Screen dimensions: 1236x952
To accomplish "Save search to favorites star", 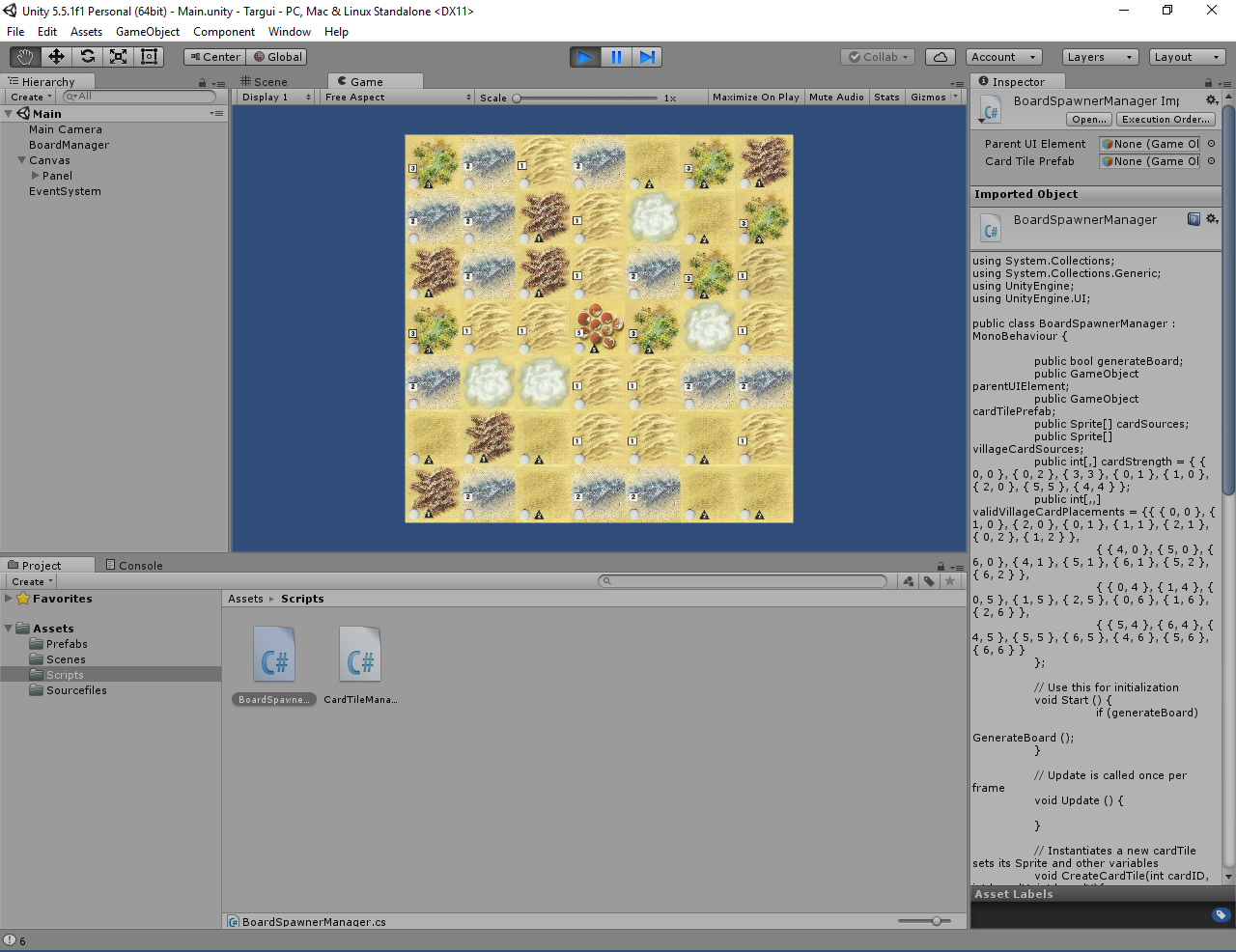I will pyautogui.click(x=950, y=581).
